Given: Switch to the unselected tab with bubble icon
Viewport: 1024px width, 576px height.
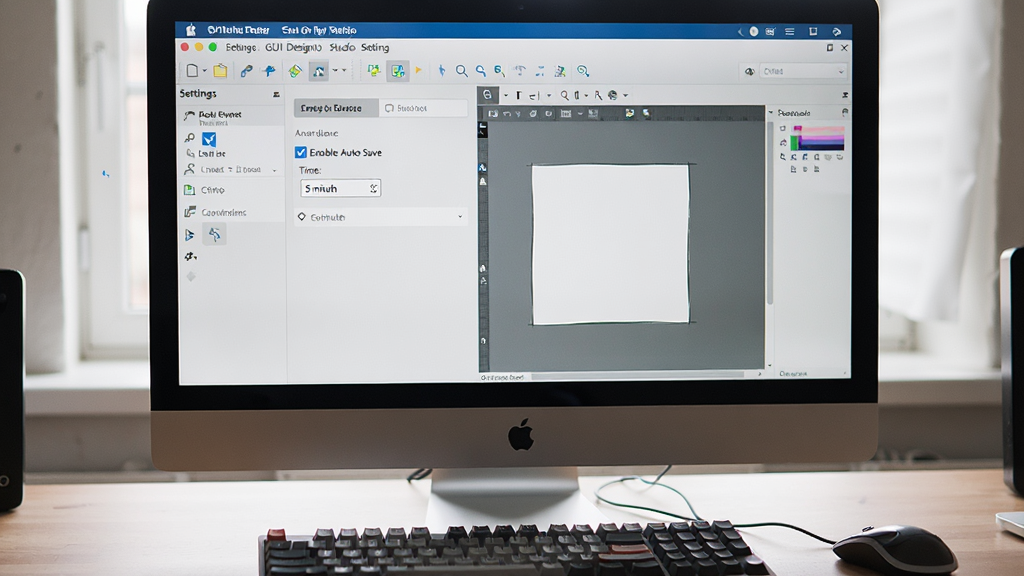Looking at the screenshot, I should [x=423, y=108].
